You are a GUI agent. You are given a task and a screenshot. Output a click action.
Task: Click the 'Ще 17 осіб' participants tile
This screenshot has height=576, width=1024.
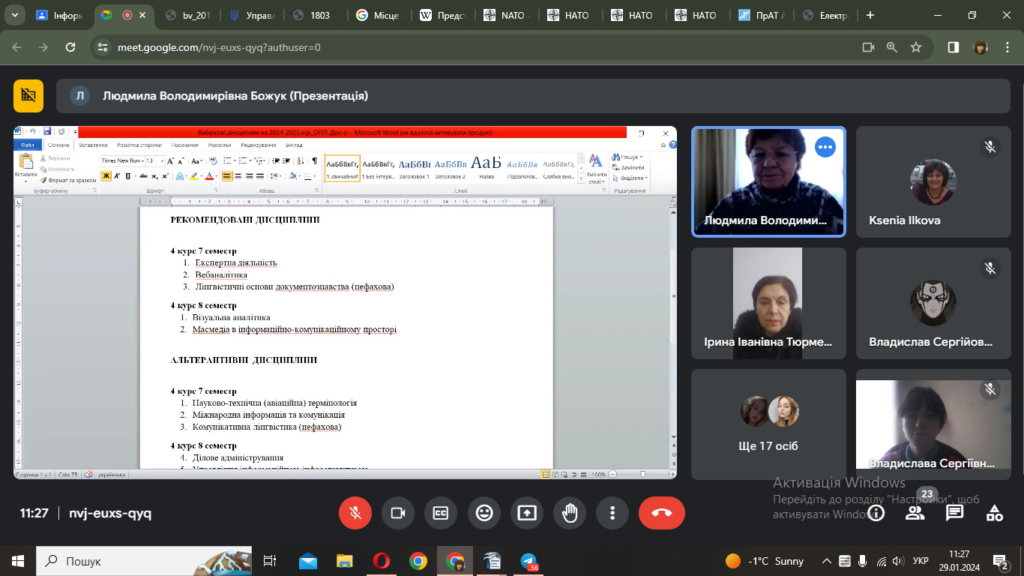(767, 424)
